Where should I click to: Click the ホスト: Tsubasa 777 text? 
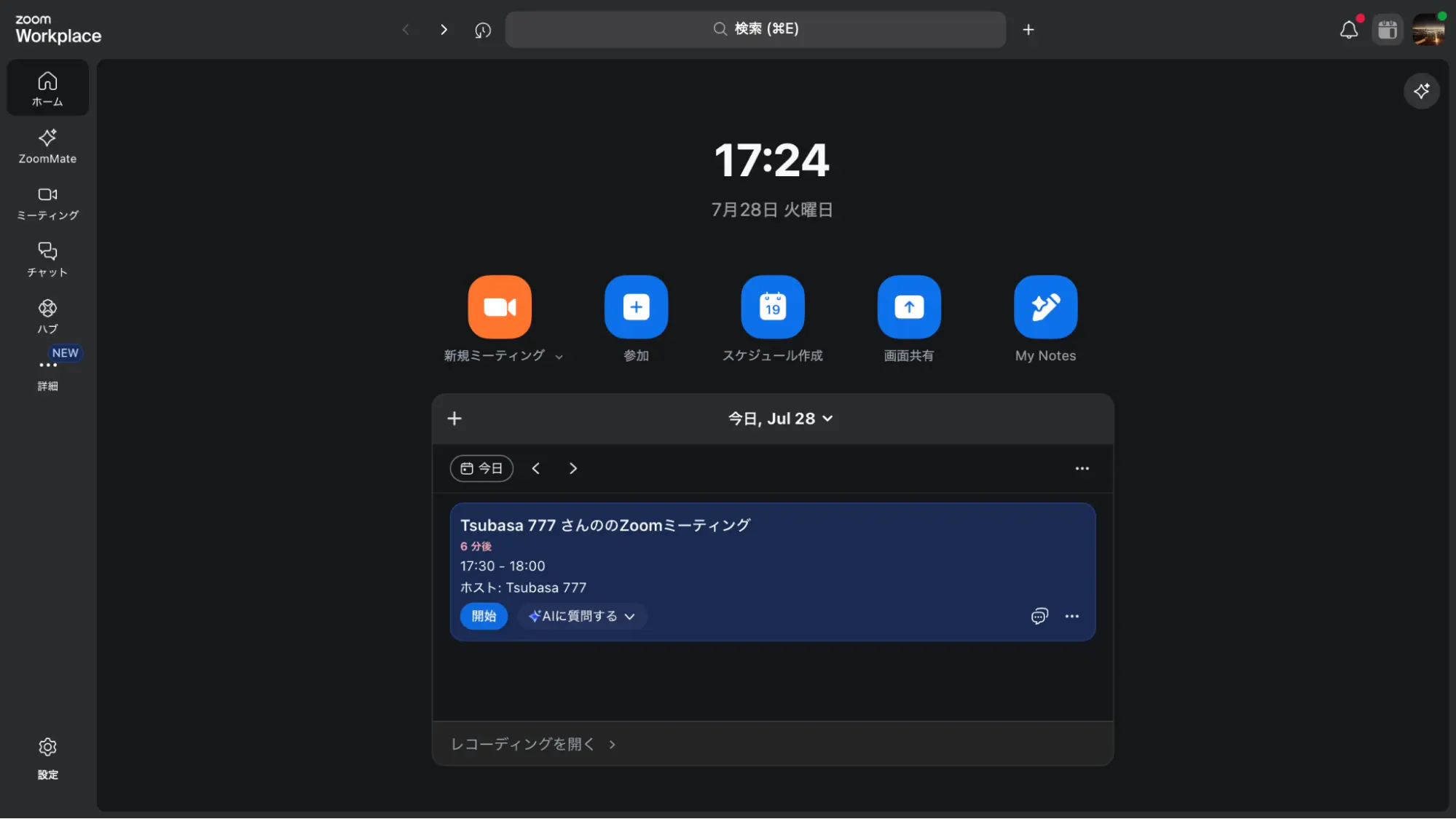click(523, 587)
